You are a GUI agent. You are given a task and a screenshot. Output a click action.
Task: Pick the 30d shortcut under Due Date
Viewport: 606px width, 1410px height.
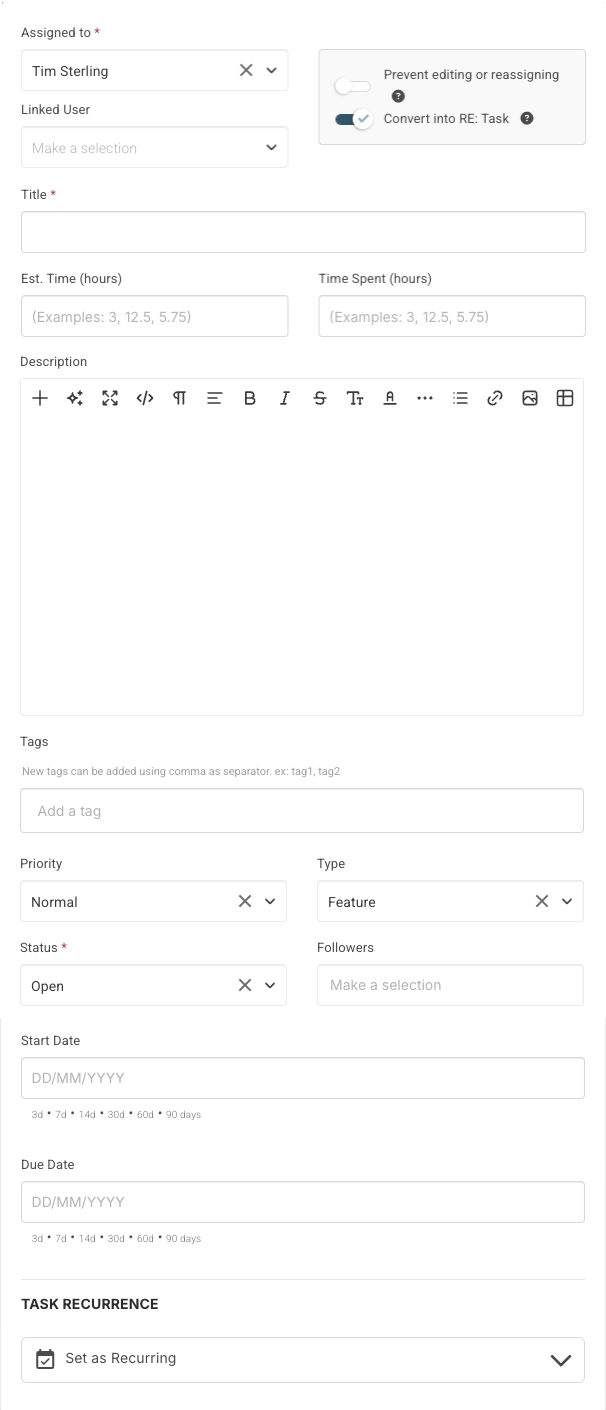[117, 1238]
